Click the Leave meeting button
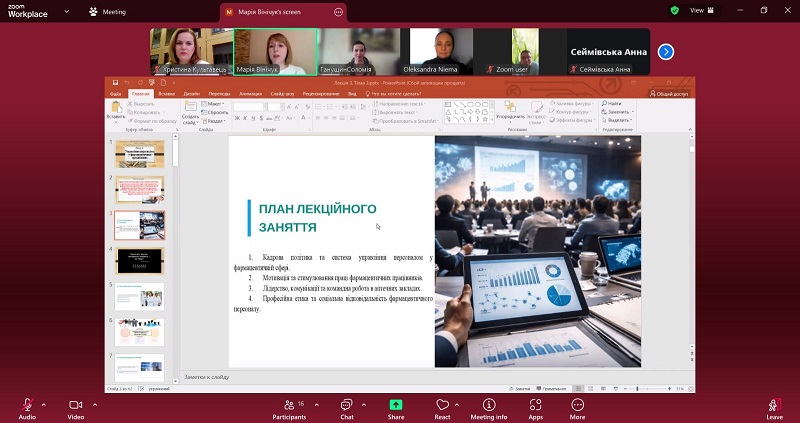 pyautogui.click(x=774, y=405)
